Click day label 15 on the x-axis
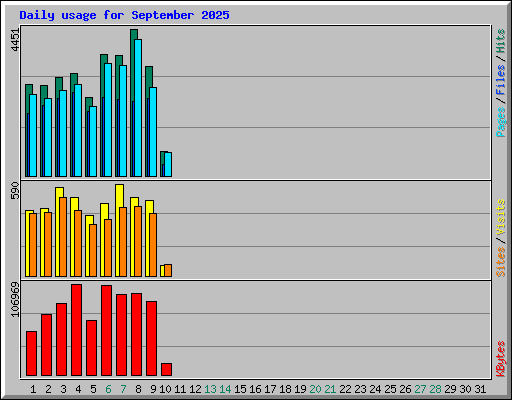 (x=240, y=389)
